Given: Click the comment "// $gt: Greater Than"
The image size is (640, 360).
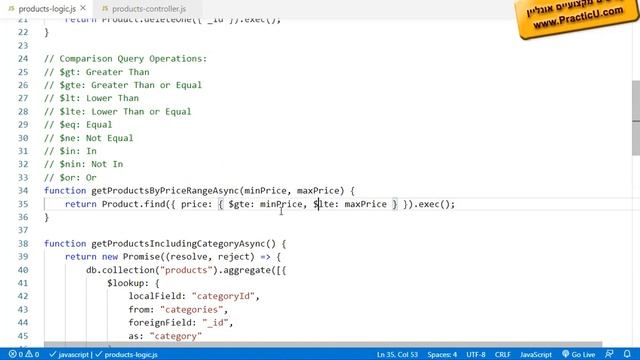Looking at the screenshot, I should 97,72.
